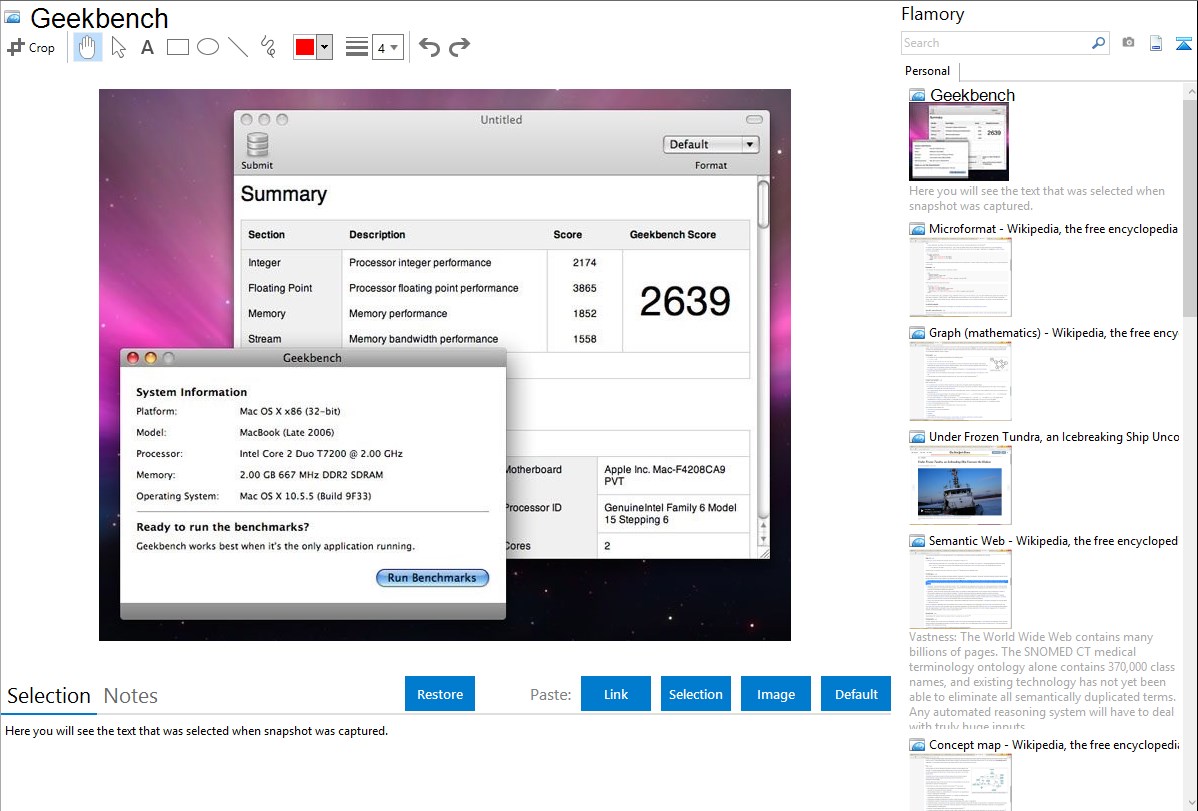Click the line thickness icon
The height and width of the screenshot is (811, 1198).
click(x=357, y=47)
